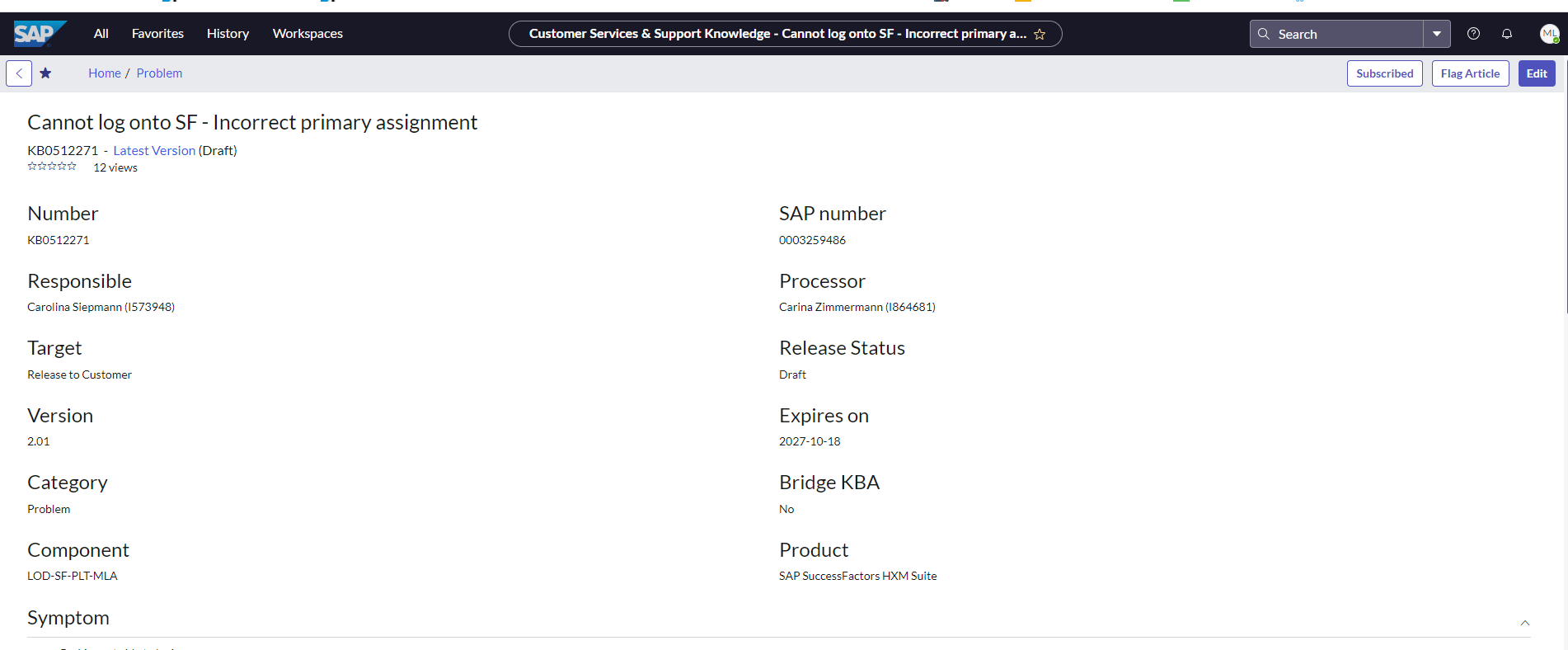The height and width of the screenshot is (650, 1568).
Task: Select the version value 2.01
Action: (x=39, y=441)
